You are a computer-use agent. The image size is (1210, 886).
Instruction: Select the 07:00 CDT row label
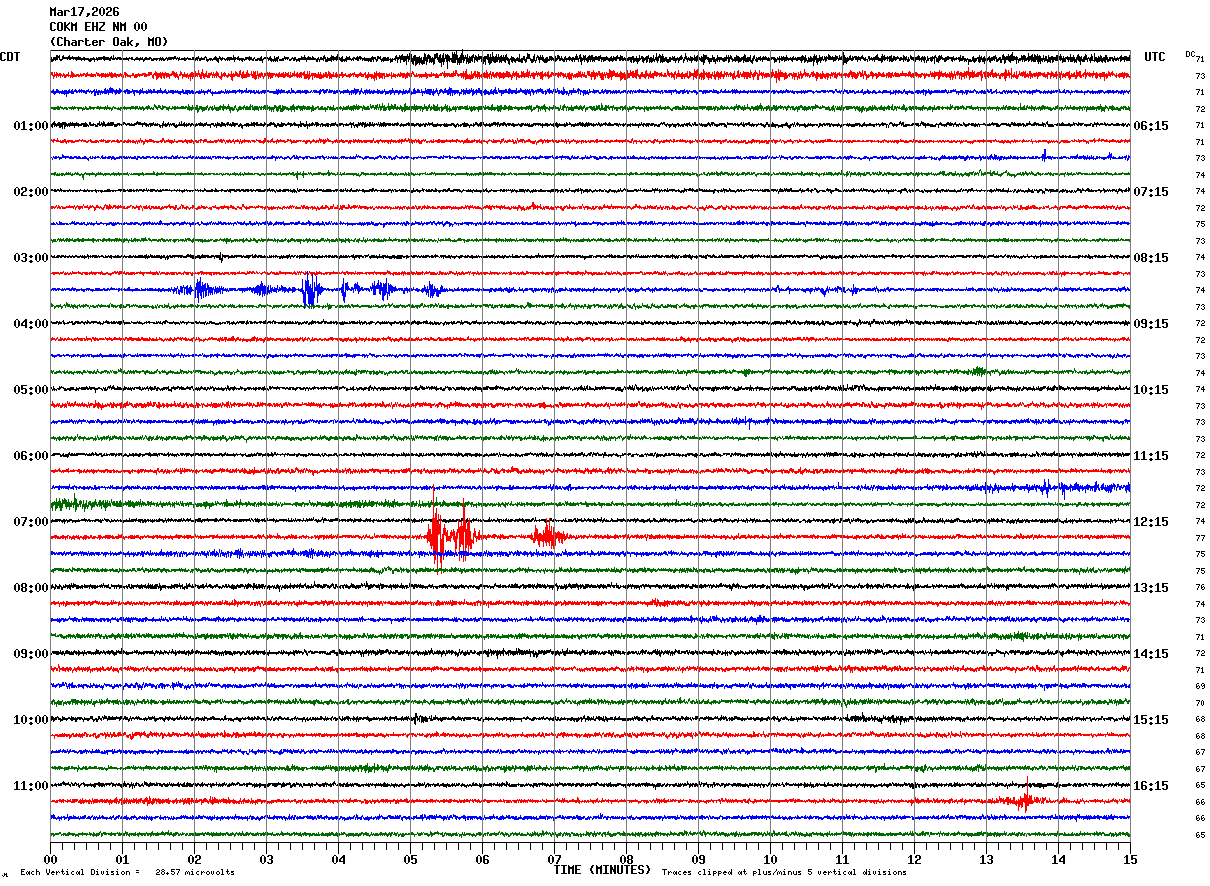coord(31,522)
